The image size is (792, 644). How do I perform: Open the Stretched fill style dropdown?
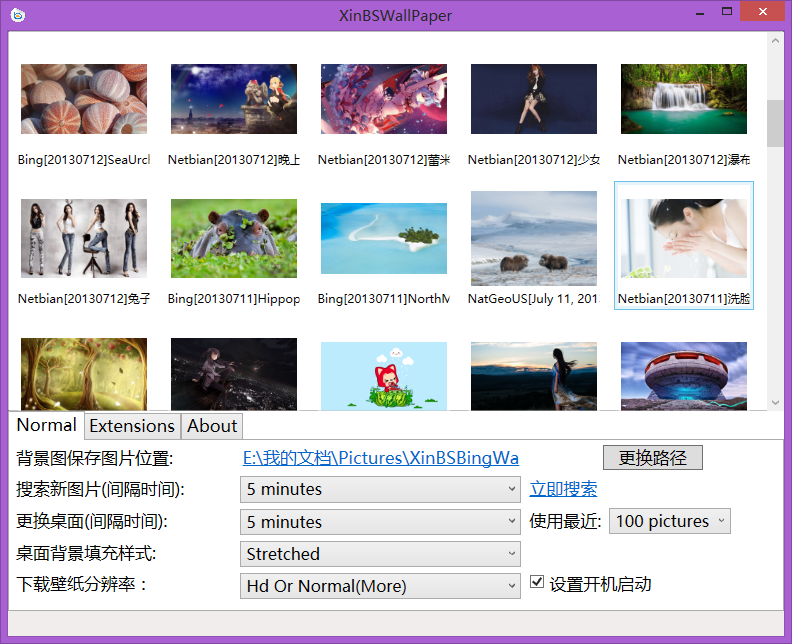[380, 554]
